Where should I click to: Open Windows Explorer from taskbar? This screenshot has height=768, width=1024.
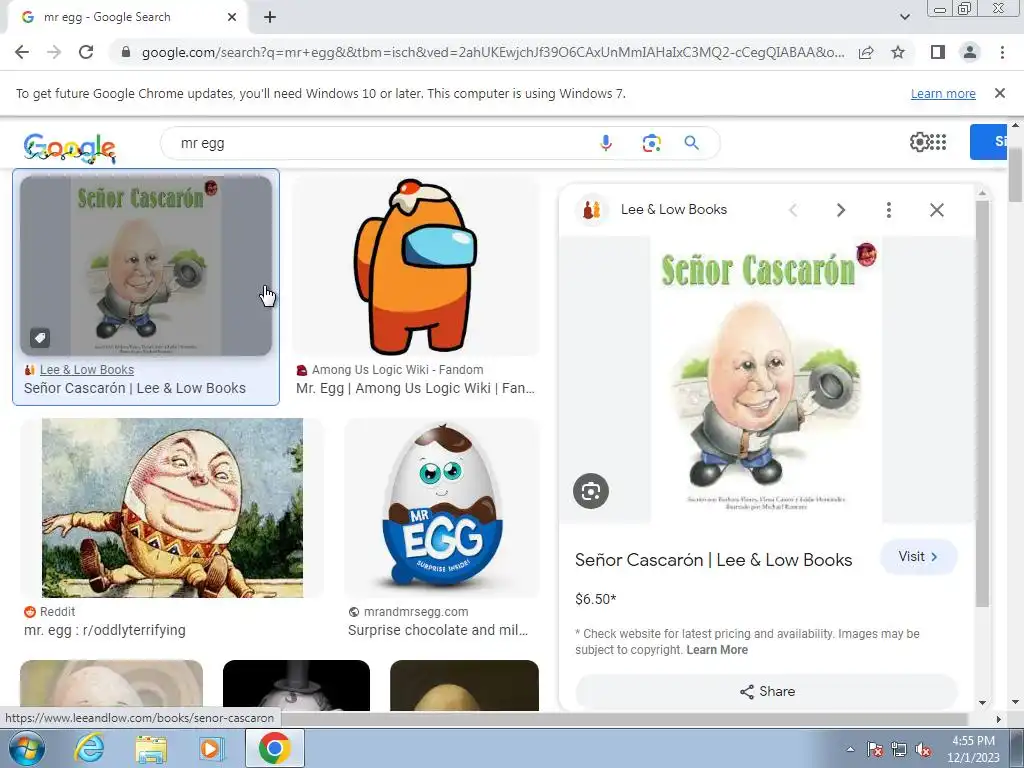[x=151, y=749]
